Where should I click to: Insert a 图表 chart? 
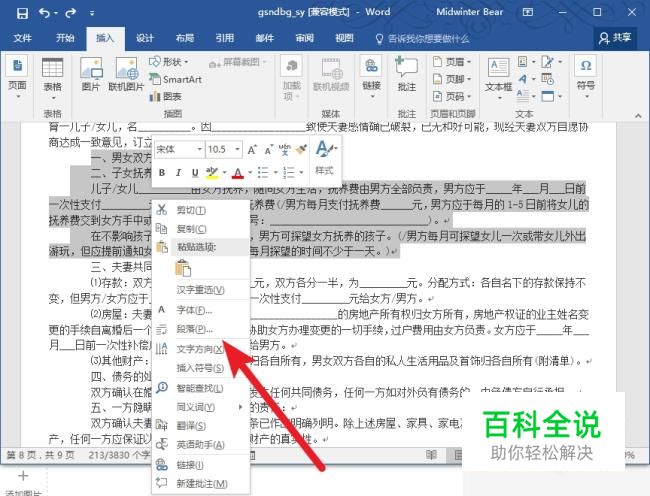coord(166,97)
